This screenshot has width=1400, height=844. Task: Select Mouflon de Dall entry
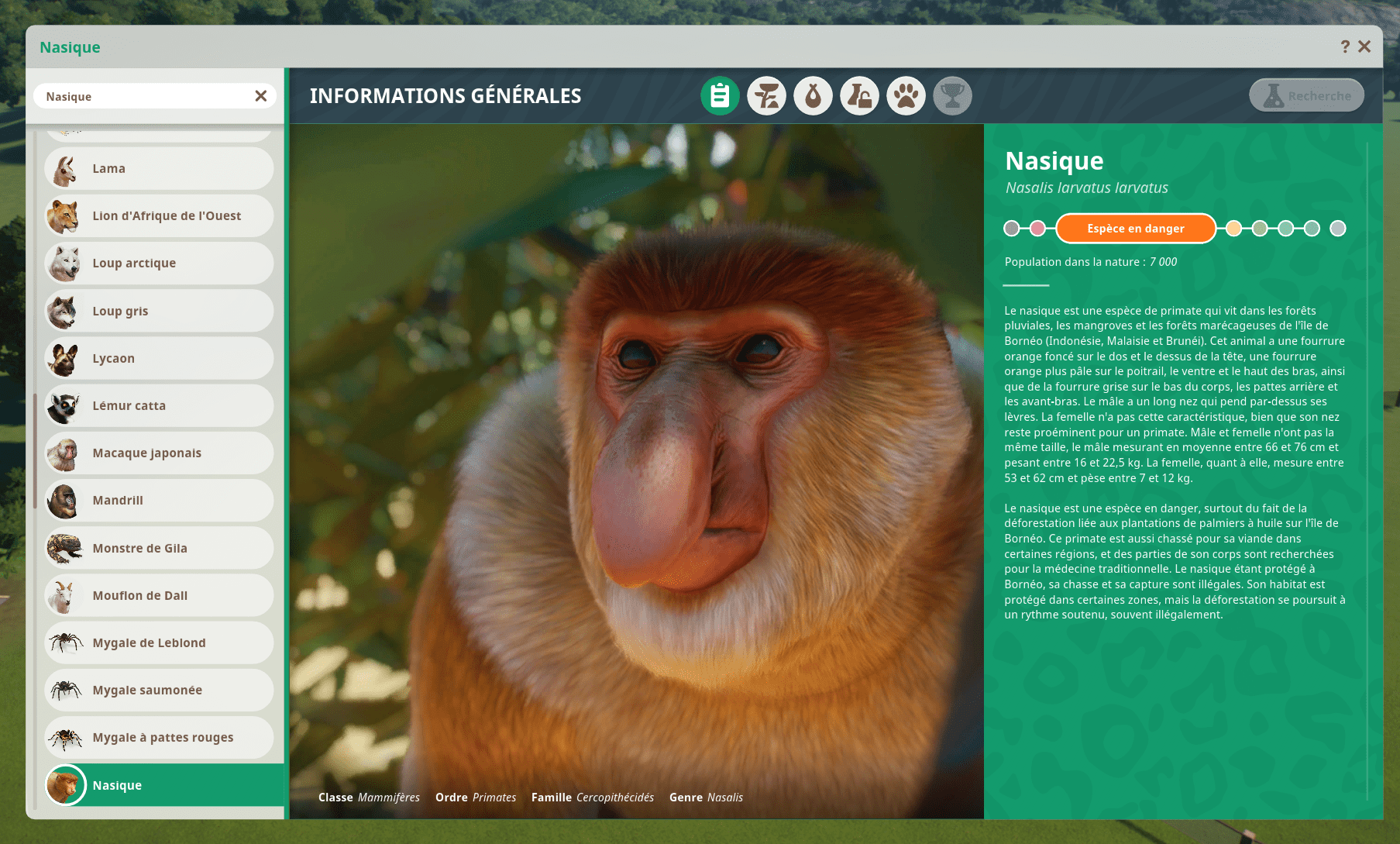(159, 595)
